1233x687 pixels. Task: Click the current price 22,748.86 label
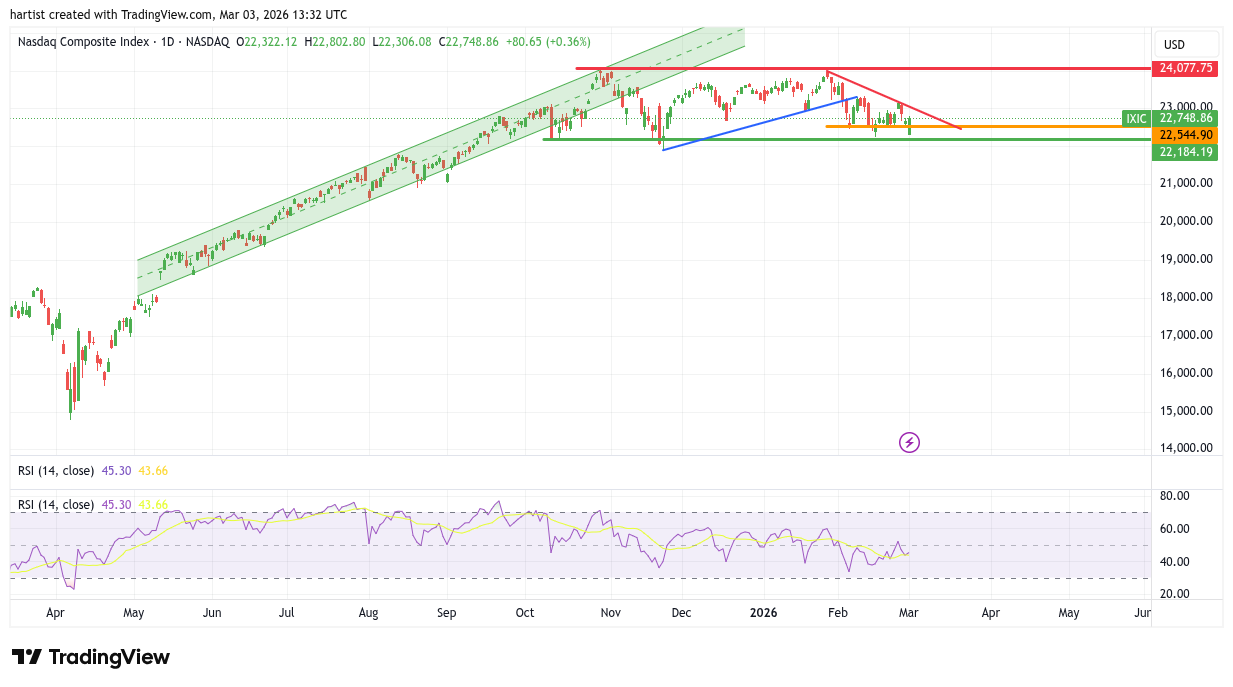[x=1185, y=118]
